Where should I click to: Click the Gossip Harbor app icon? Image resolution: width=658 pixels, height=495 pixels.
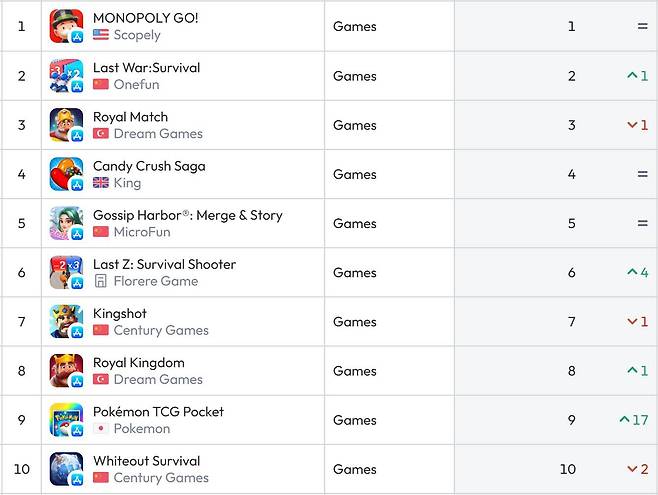[66, 223]
